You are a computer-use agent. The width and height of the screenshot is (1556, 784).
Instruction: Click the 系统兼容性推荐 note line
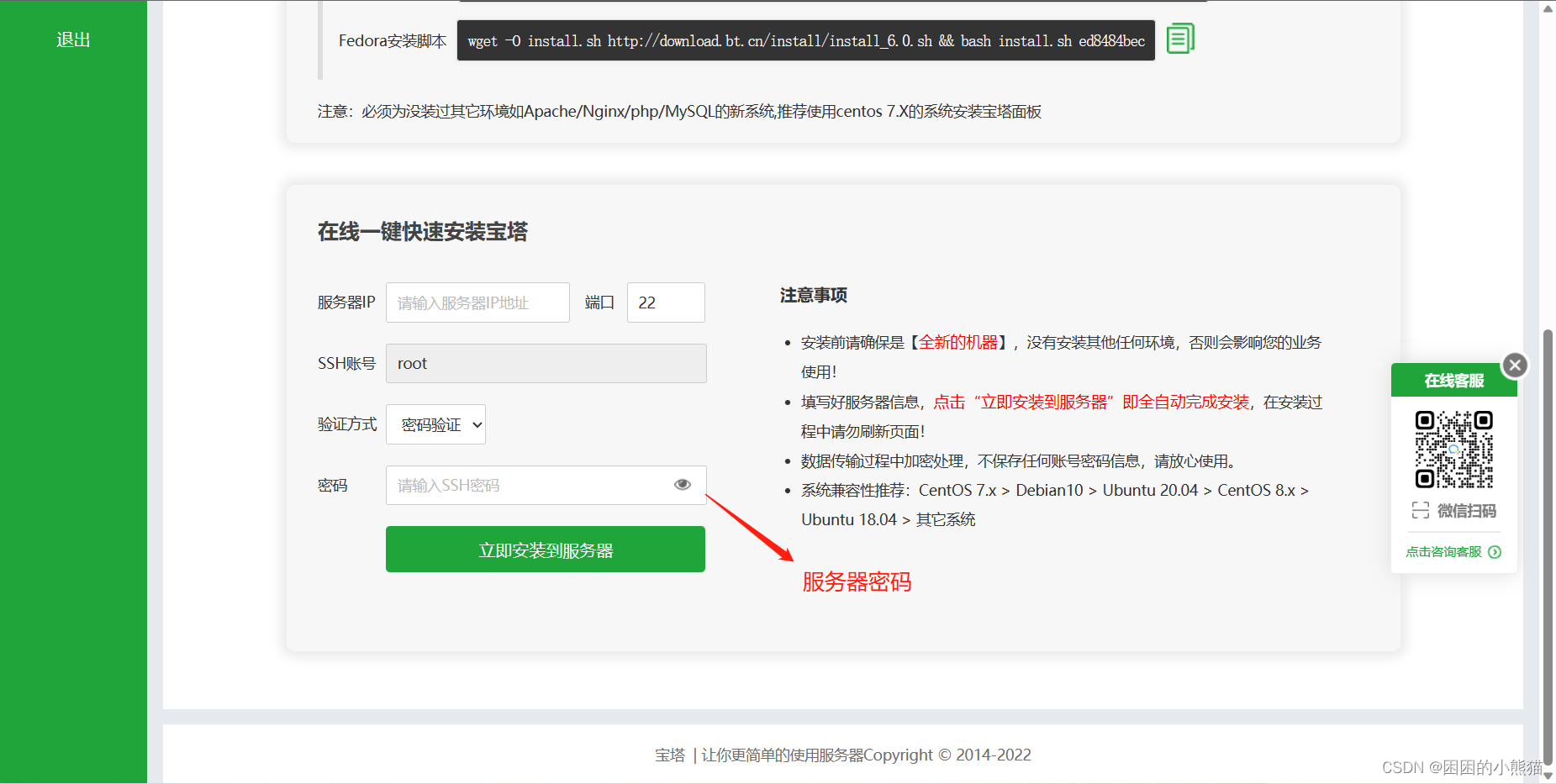pyautogui.click(x=1055, y=504)
